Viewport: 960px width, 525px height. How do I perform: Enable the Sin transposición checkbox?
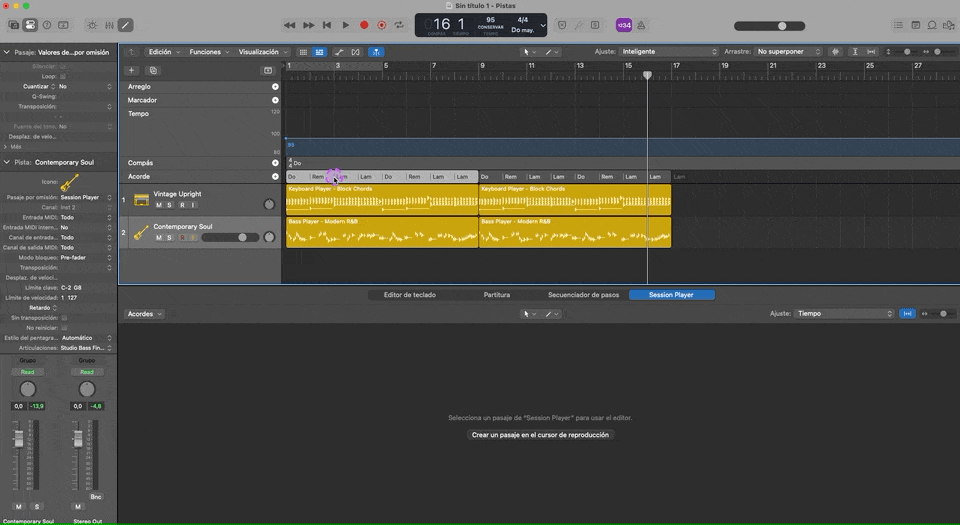click(x=64, y=318)
